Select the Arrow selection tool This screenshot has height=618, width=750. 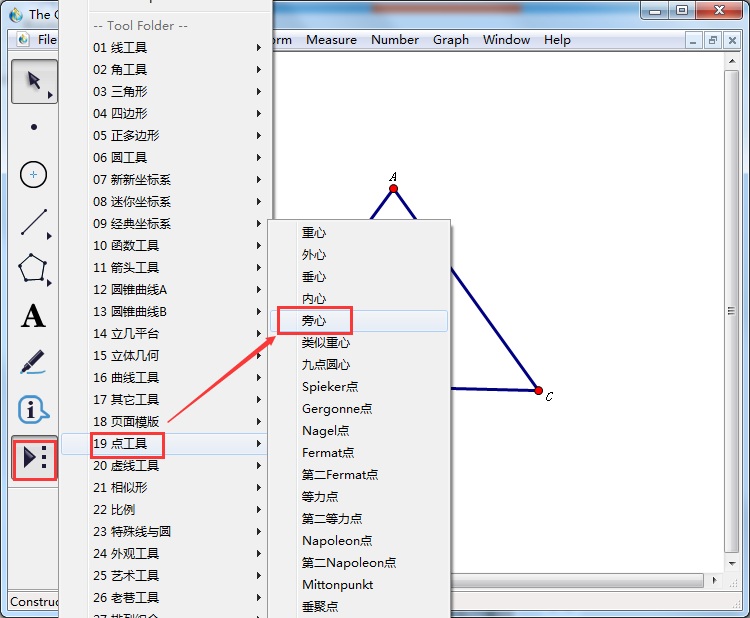pos(34,81)
